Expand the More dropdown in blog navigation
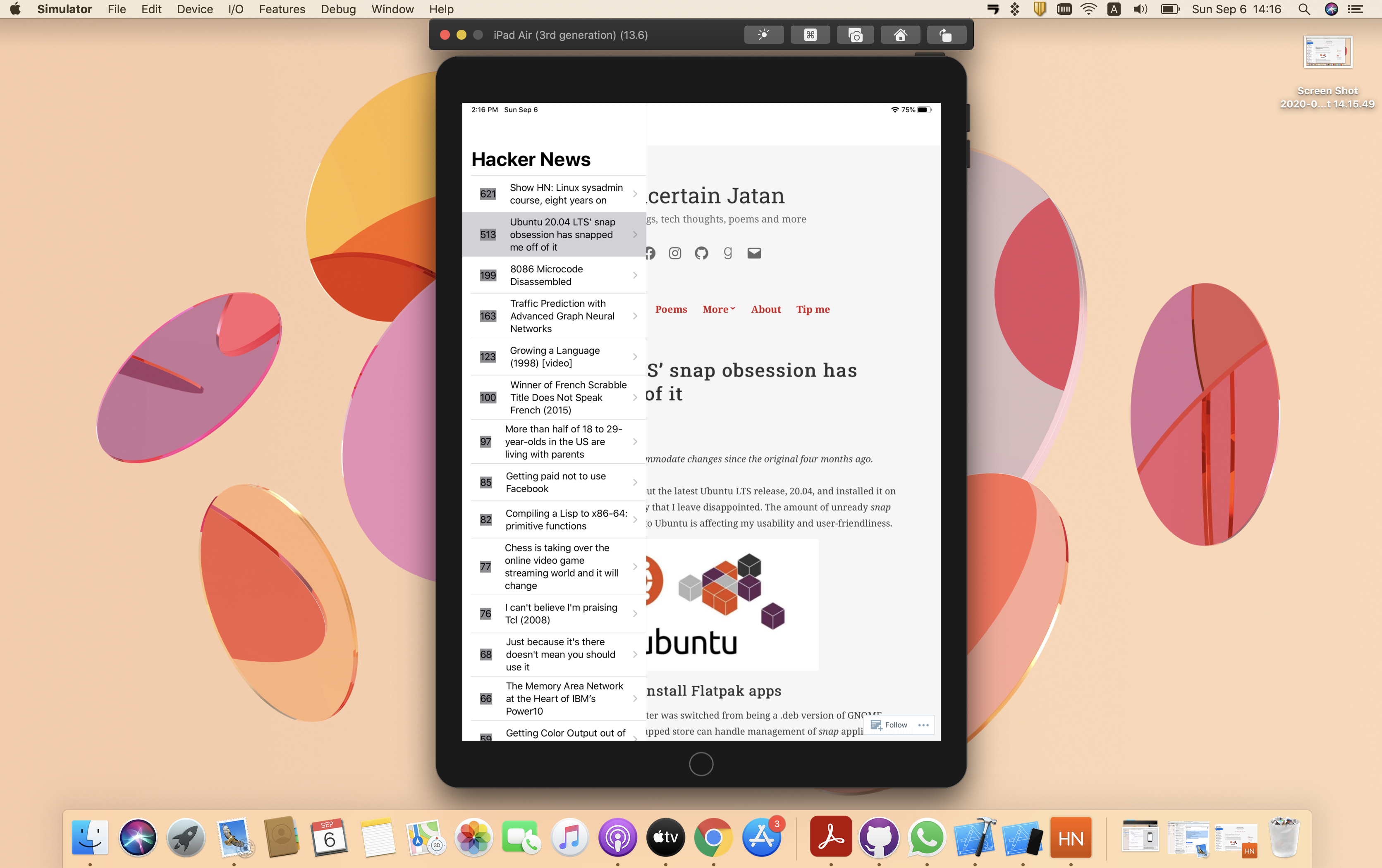The image size is (1382, 868). (719, 309)
